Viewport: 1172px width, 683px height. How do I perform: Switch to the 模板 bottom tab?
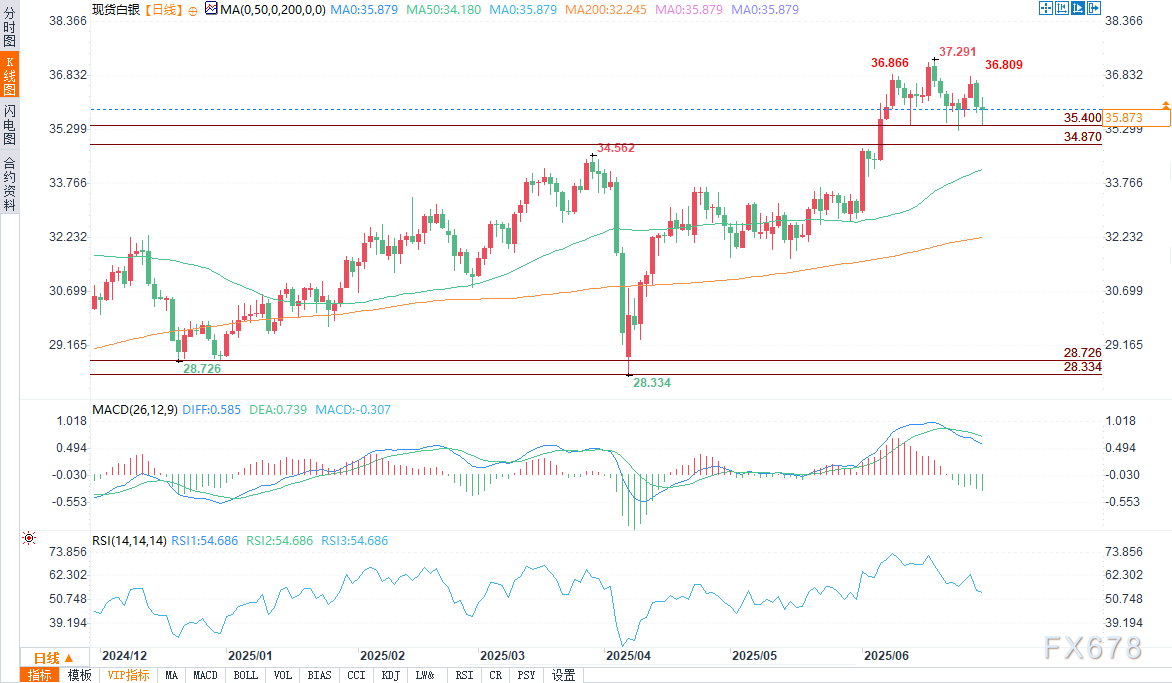click(79, 675)
